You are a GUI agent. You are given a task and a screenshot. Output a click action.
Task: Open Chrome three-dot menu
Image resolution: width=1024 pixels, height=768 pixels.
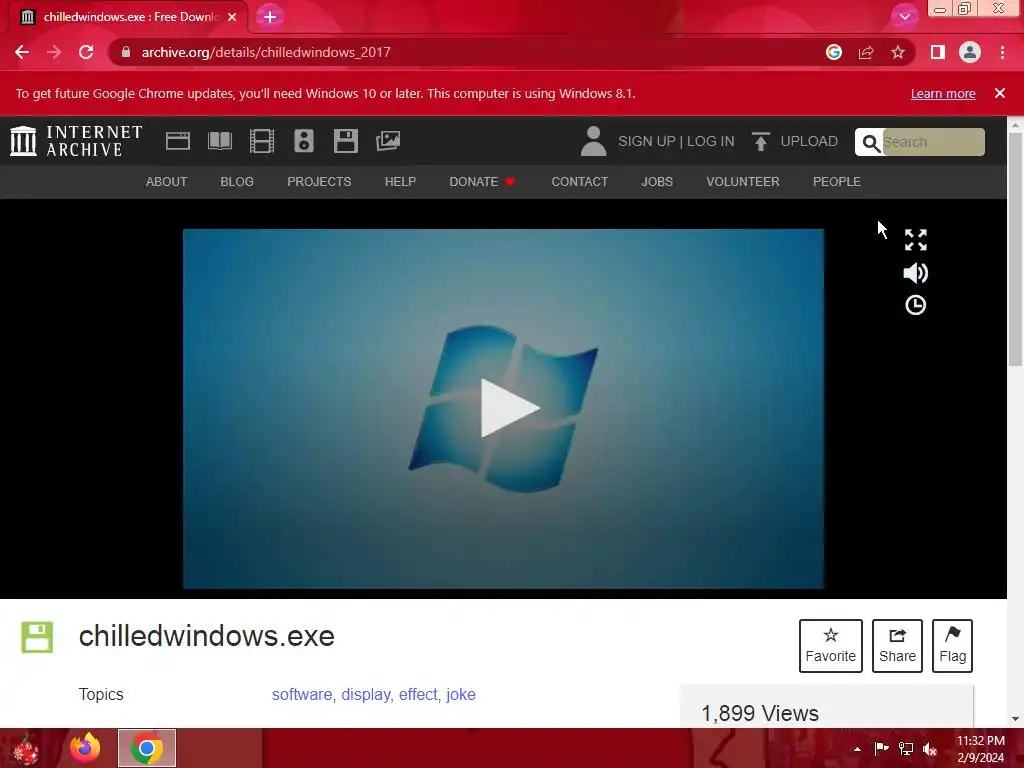tap(1002, 52)
